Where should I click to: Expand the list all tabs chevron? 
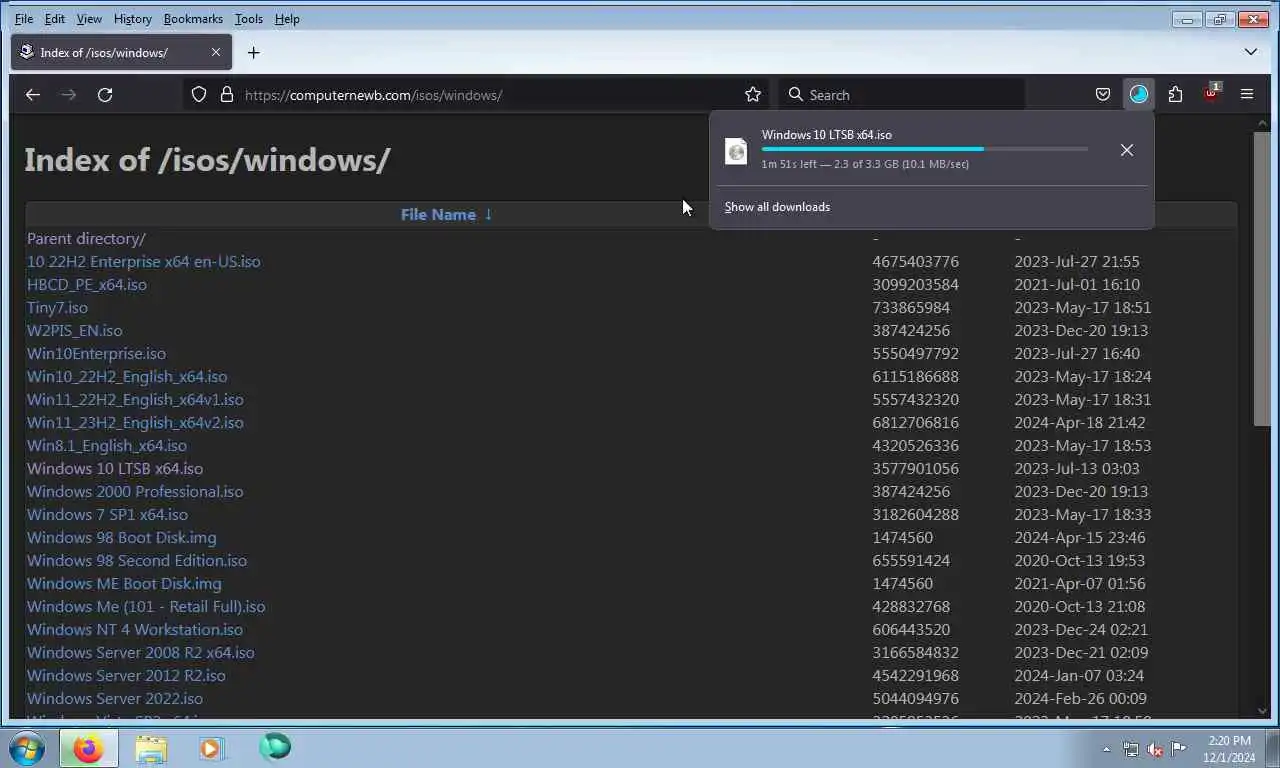(x=1250, y=52)
